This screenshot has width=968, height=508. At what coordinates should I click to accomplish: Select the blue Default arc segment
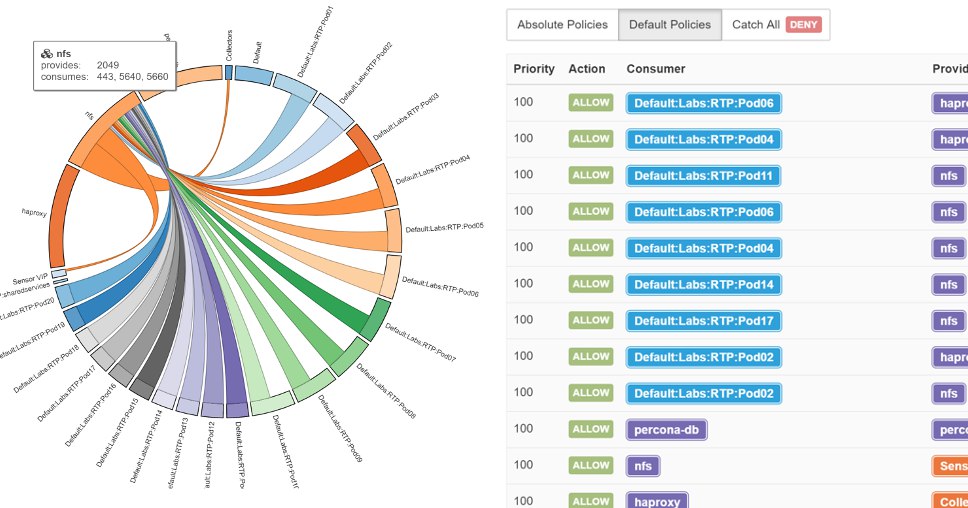point(253,75)
